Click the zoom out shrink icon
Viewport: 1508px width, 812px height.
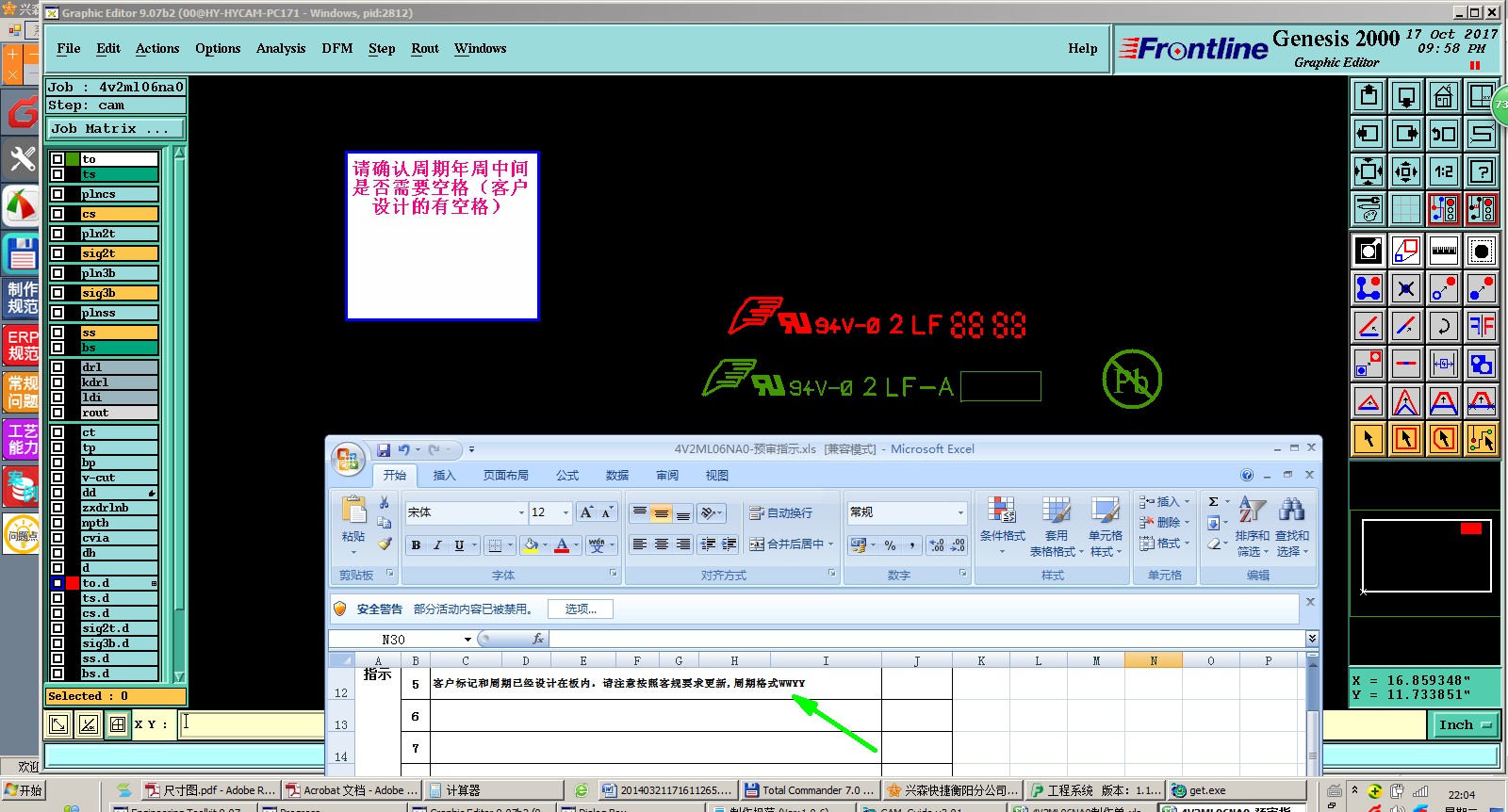click(x=1406, y=171)
